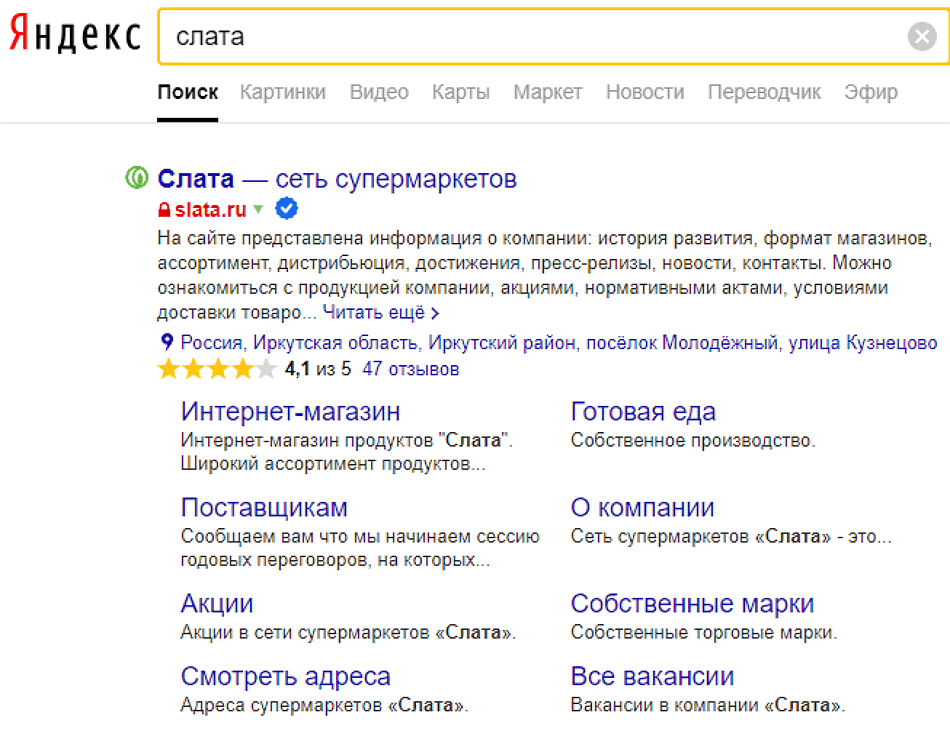Screen dimensions: 950x739
Task: Switch to the Картинки tab
Action: point(282,92)
